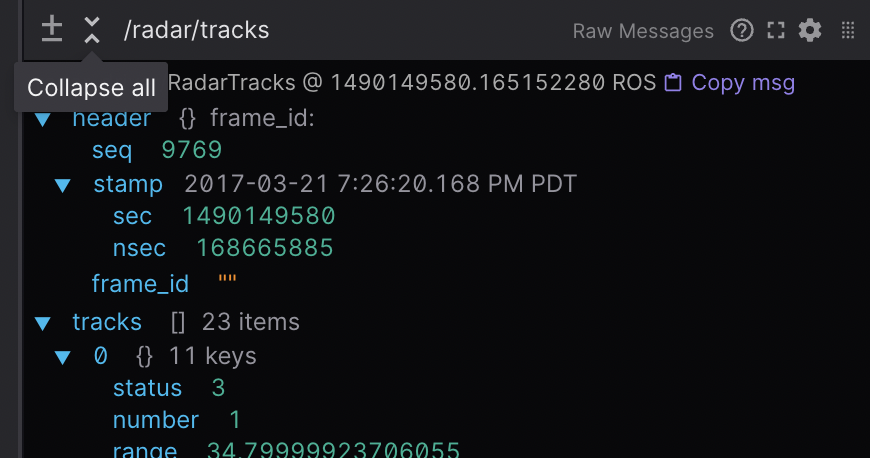The width and height of the screenshot is (870, 458).
Task: Collapse track item 0 node
Action: tap(63, 356)
